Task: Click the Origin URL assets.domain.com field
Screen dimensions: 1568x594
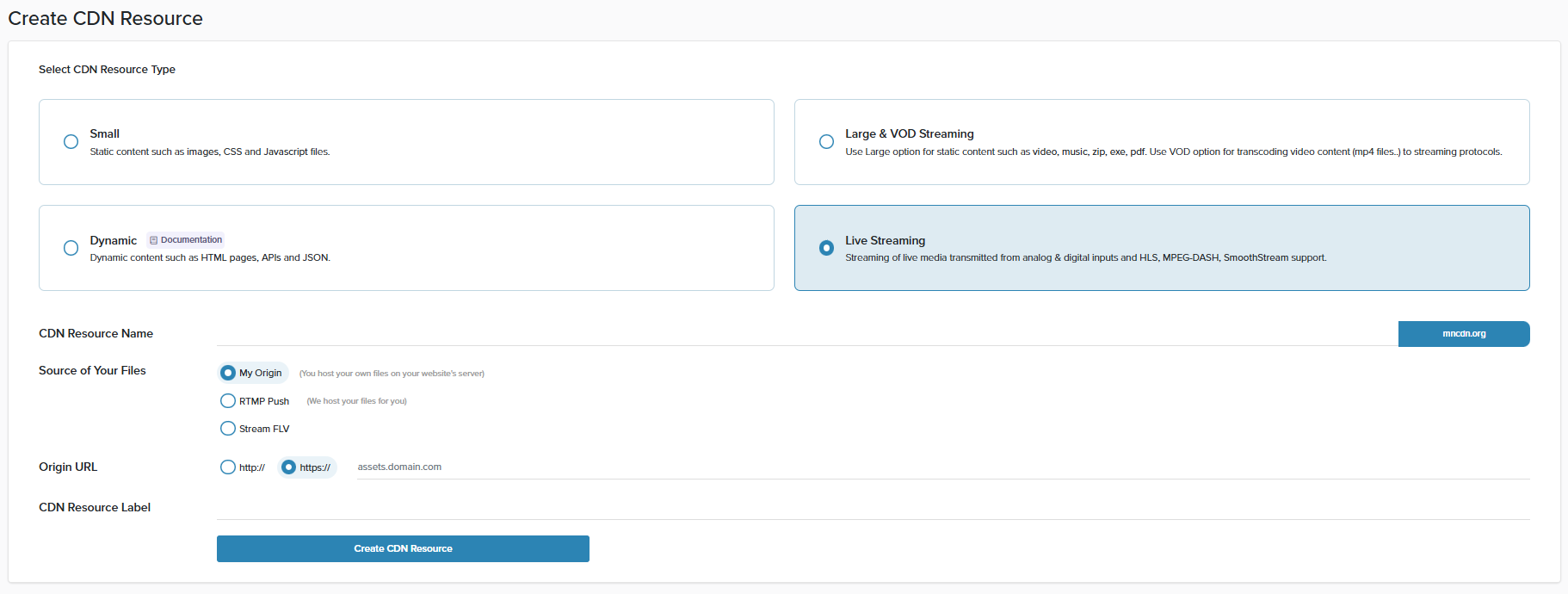Action: click(x=938, y=467)
